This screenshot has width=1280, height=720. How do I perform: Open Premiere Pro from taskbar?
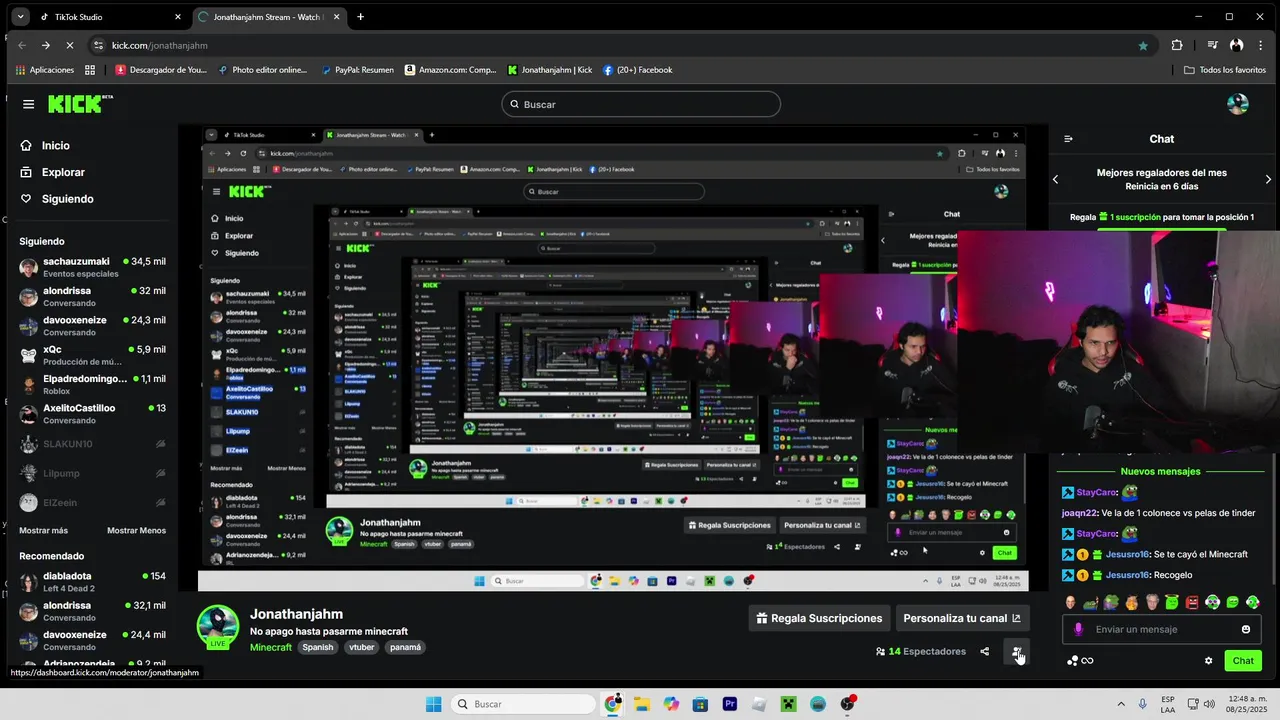tap(729, 704)
